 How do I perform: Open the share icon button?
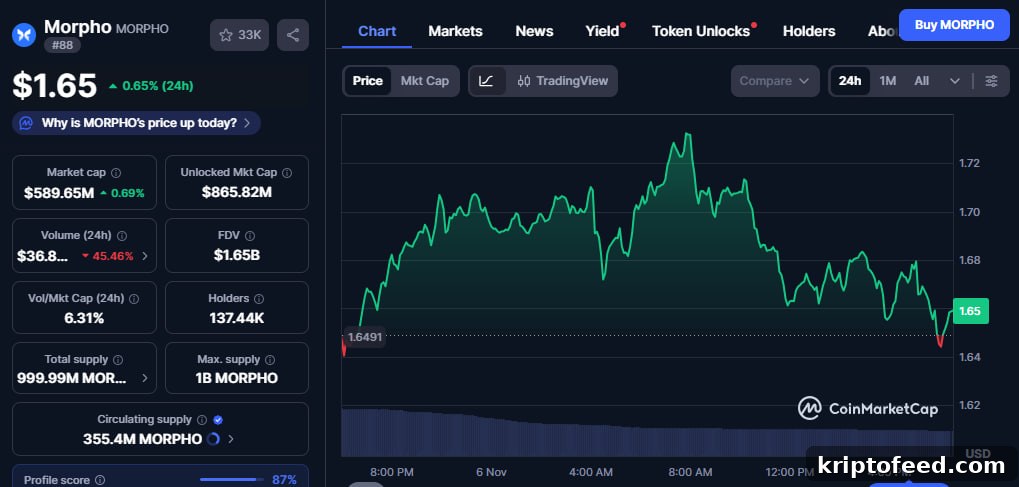click(x=293, y=35)
